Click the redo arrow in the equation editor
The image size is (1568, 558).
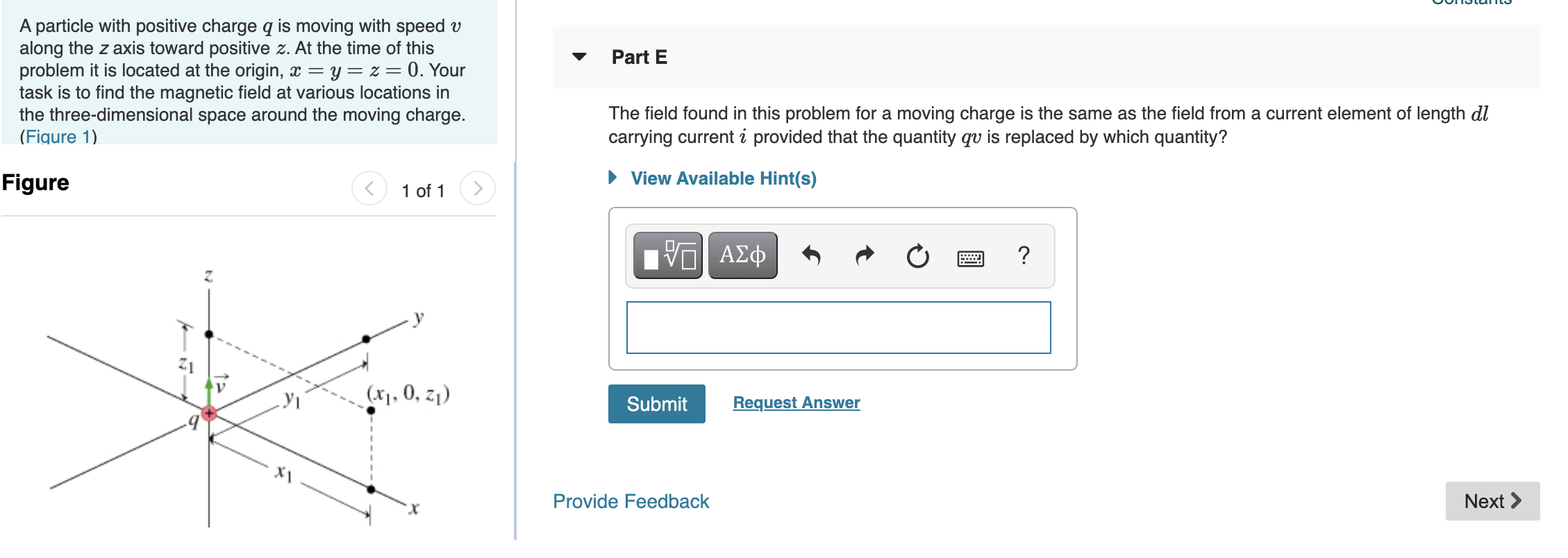coord(864,255)
